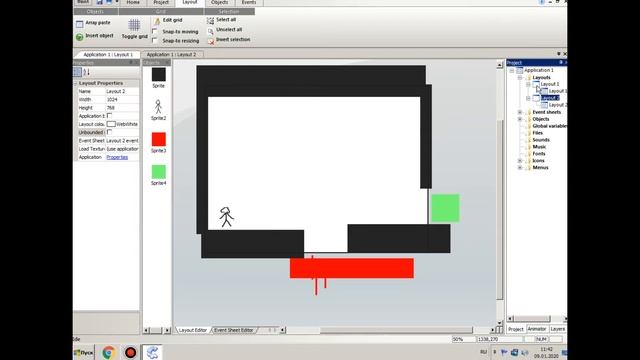Image resolution: width=640 pixels, height=360 pixels.
Task: Collapse the Layout 2 tree node
Action: point(528,98)
